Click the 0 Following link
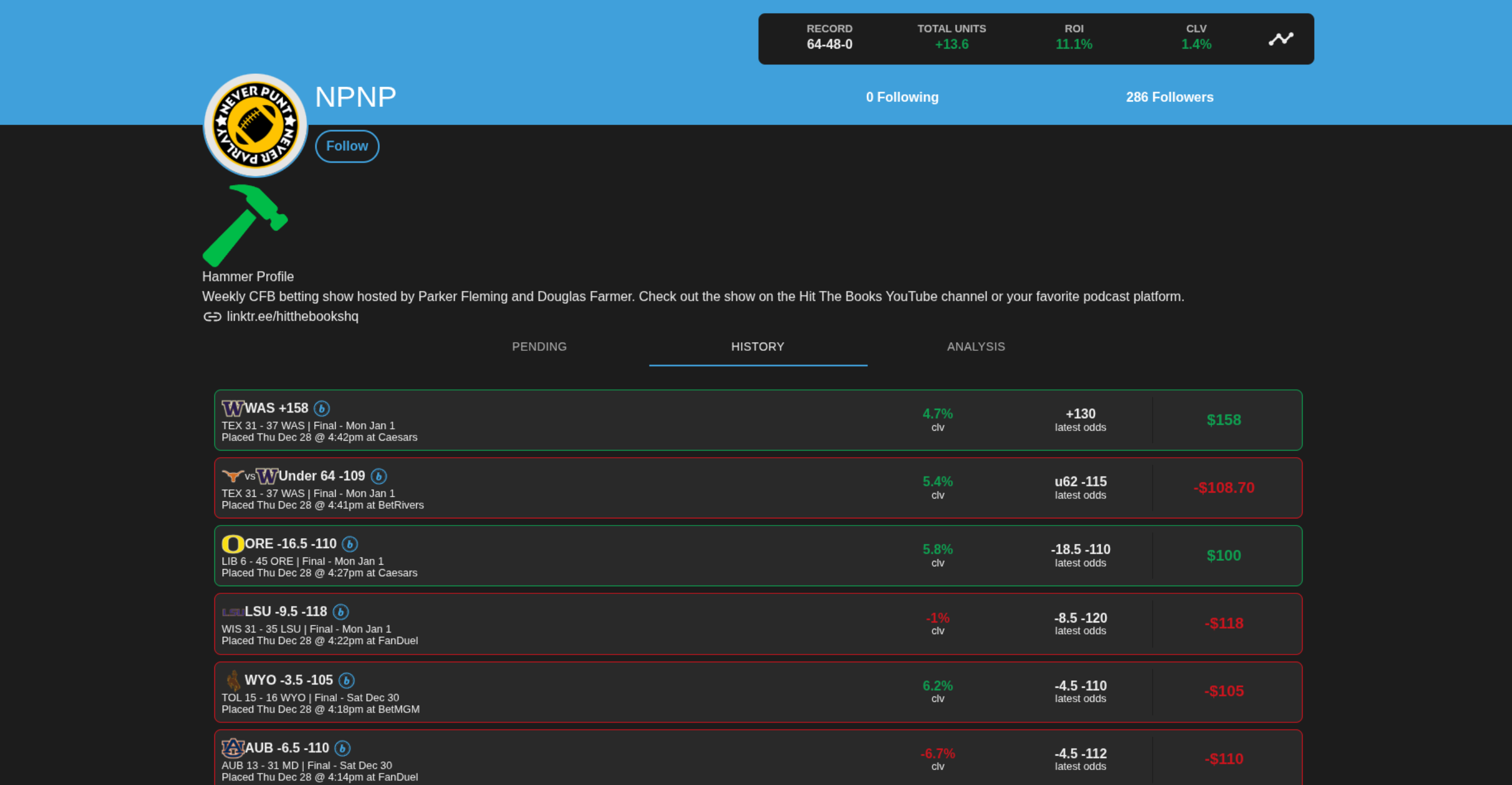This screenshot has width=1512, height=785. pyautogui.click(x=902, y=97)
